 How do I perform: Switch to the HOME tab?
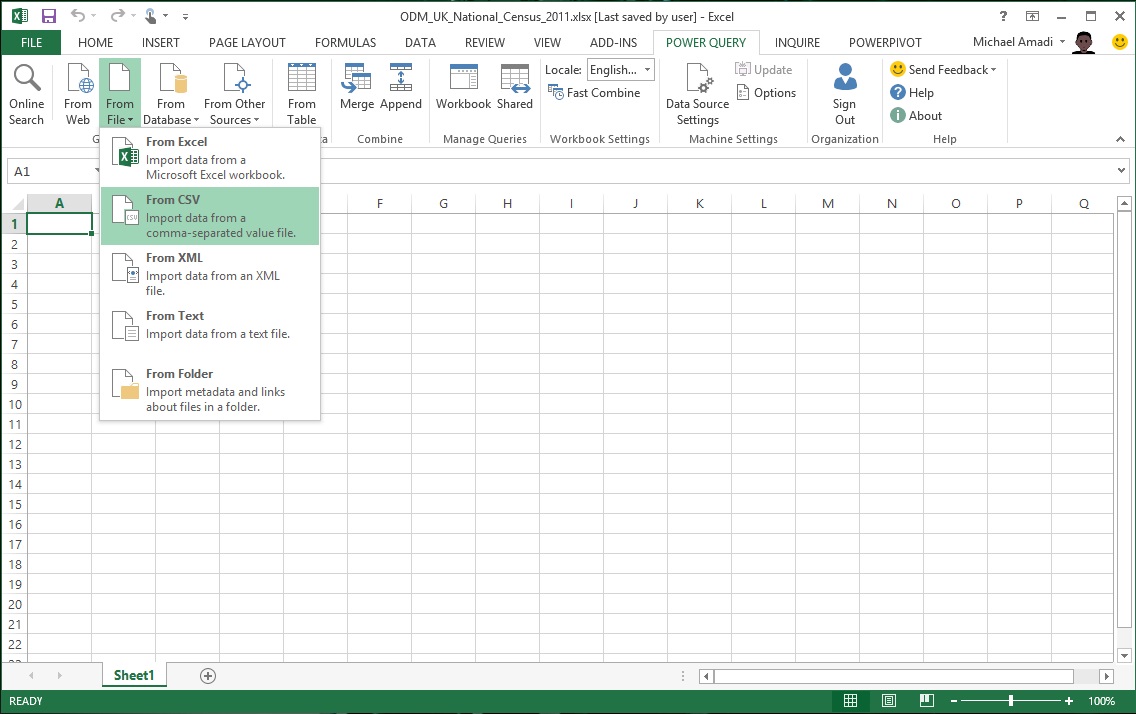(x=96, y=43)
